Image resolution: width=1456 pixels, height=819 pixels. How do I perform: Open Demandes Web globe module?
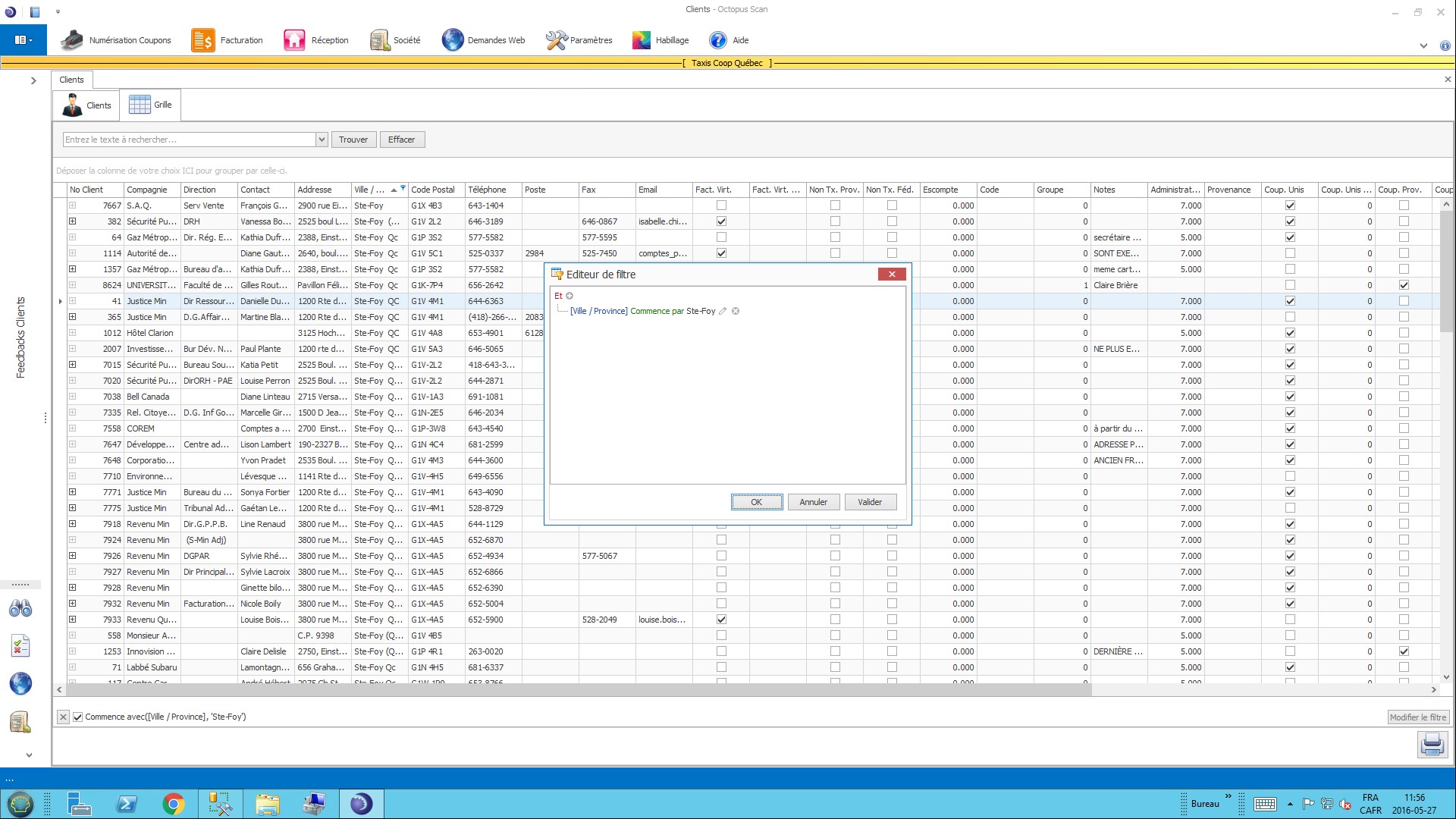[484, 40]
